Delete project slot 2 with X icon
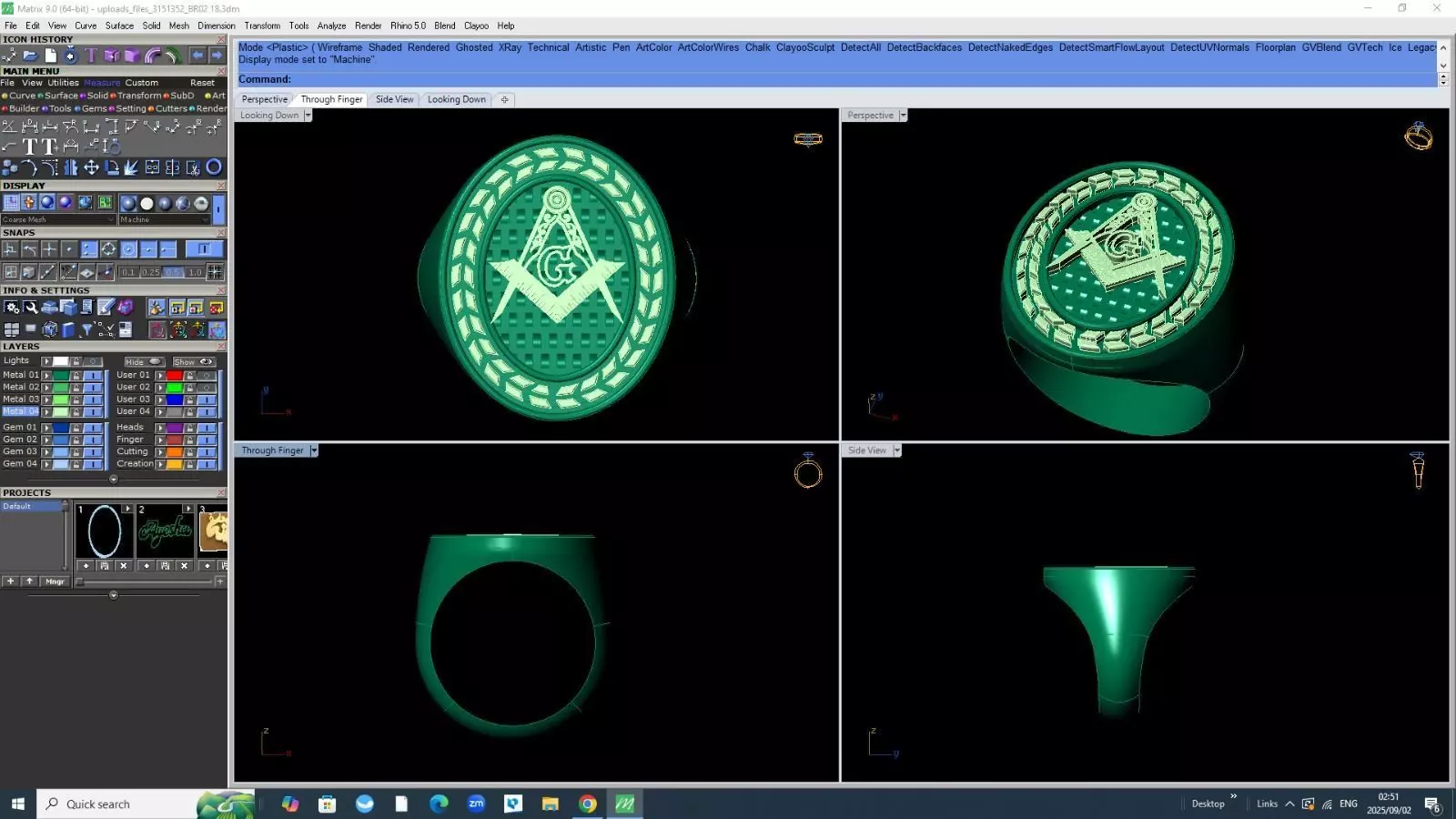Viewport: 1456px width, 819px height. (x=184, y=565)
